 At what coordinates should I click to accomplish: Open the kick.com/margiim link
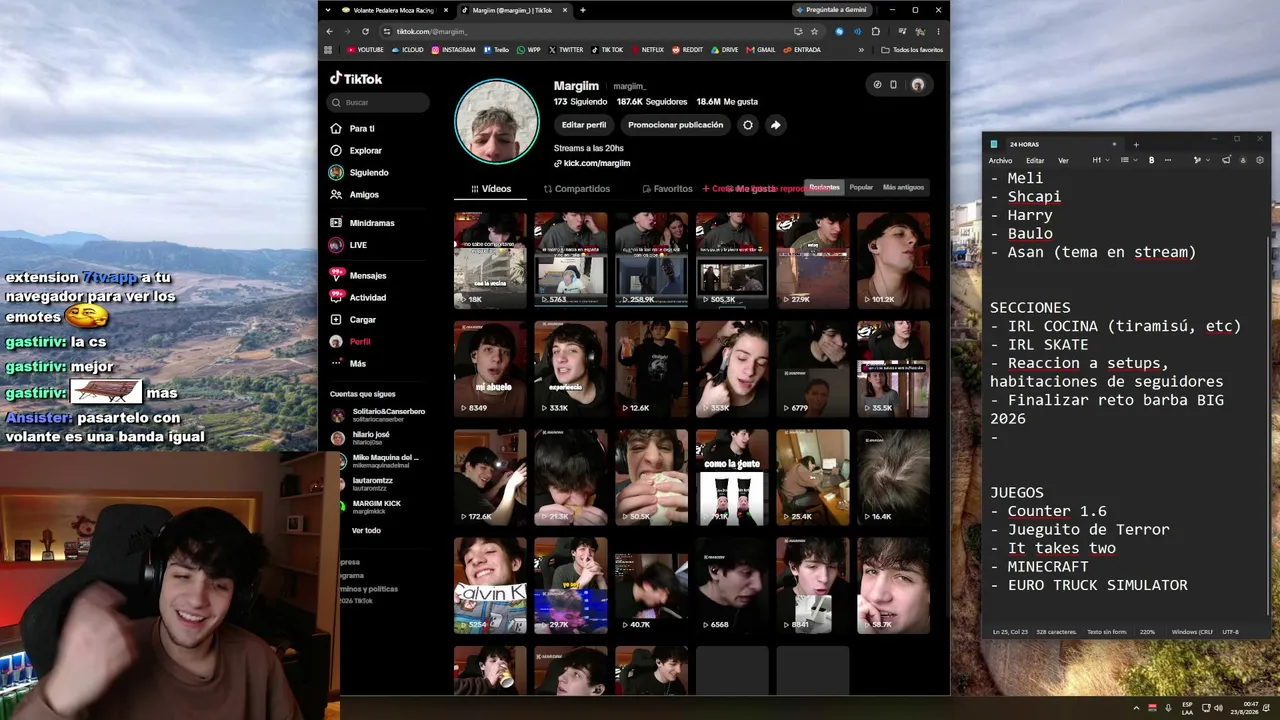[x=592, y=163]
